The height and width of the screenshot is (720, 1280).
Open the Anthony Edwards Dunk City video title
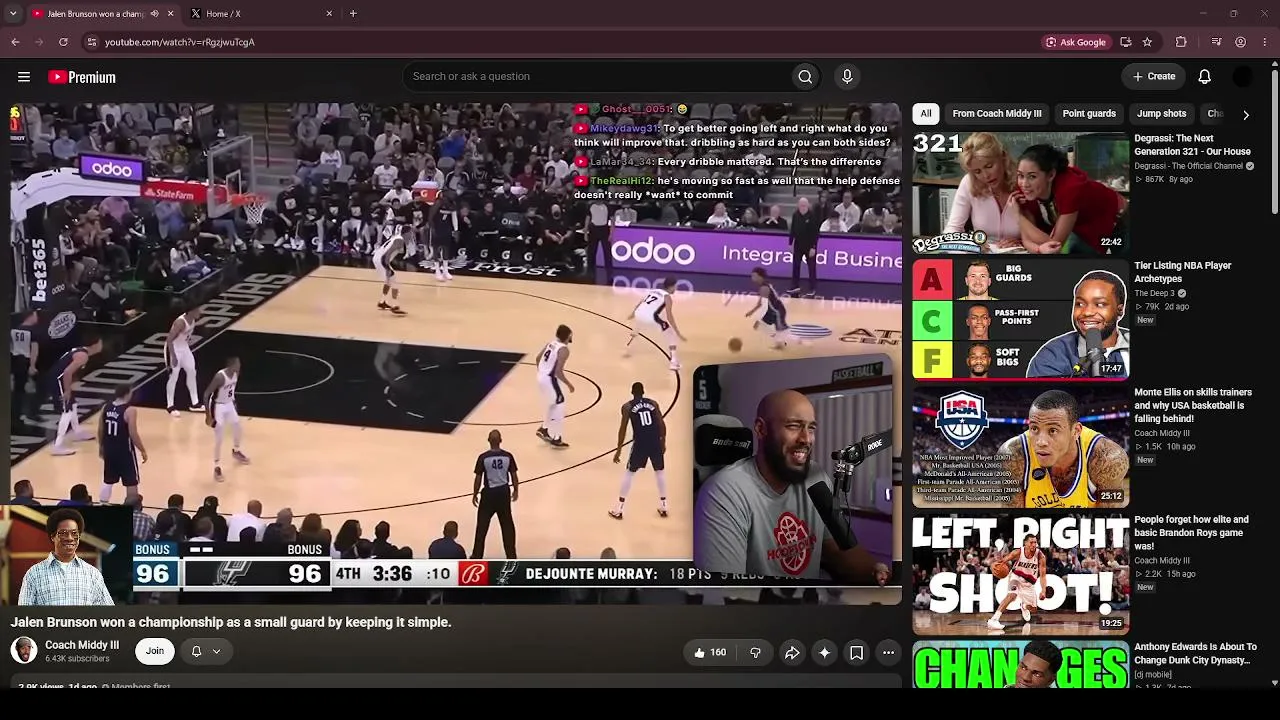click(1195, 653)
